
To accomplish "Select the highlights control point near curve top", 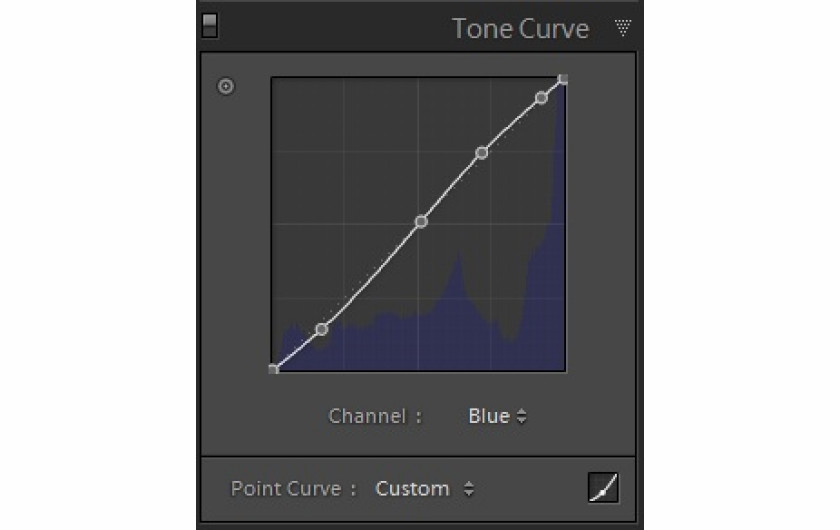I will click(x=541, y=98).
